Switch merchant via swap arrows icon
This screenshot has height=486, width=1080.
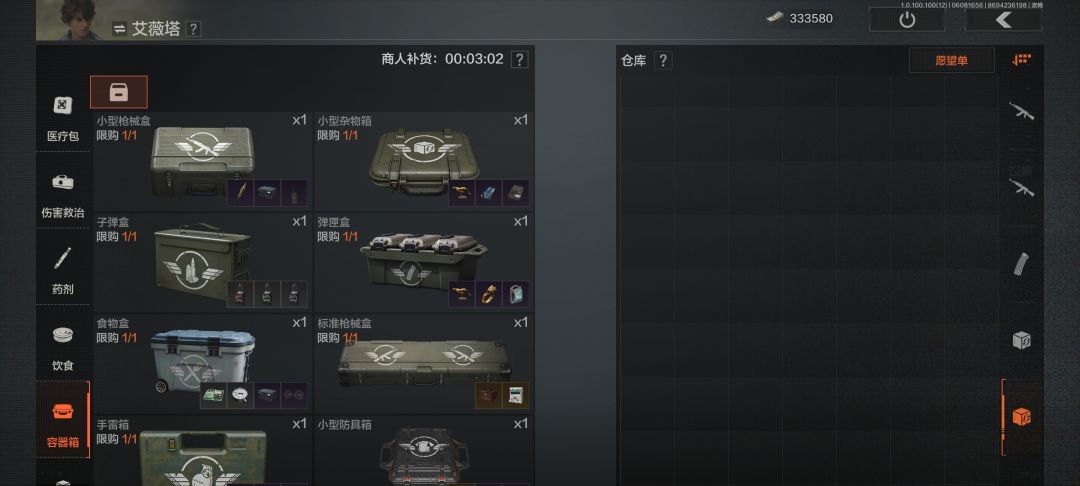click(x=120, y=29)
